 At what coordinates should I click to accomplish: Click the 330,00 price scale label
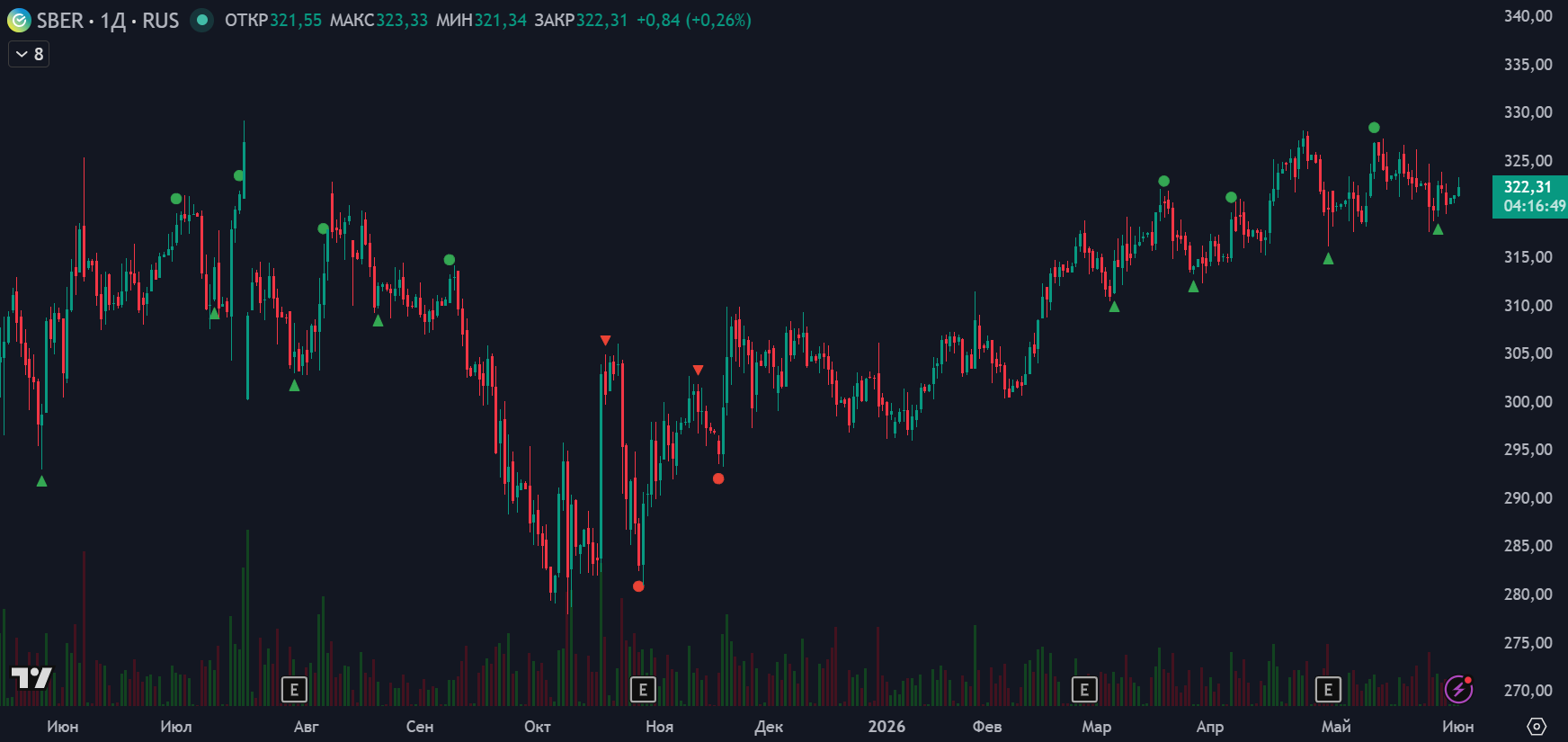pos(1528,112)
